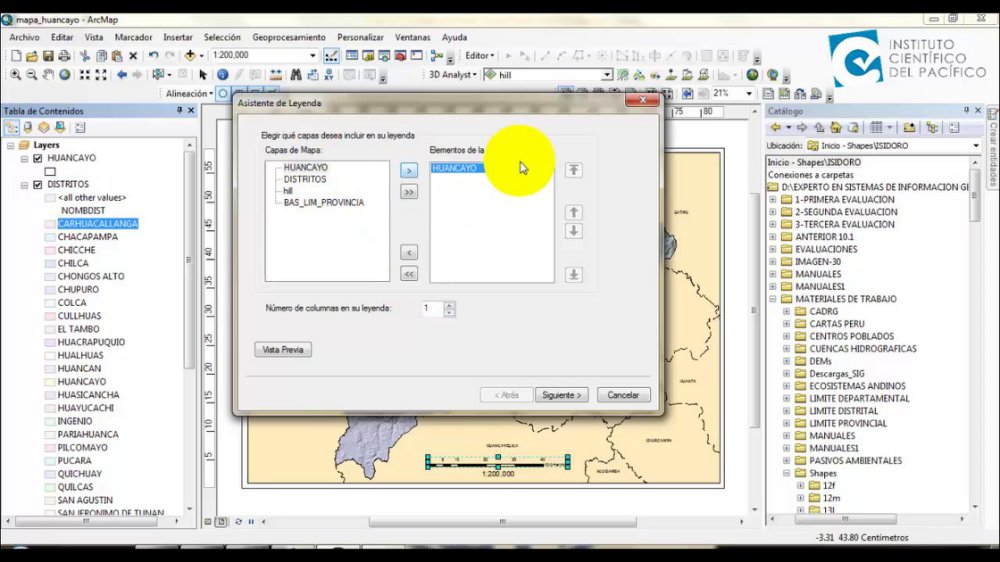Click the Vista Previa button
This screenshot has width=1000, height=562.
click(283, 350)
